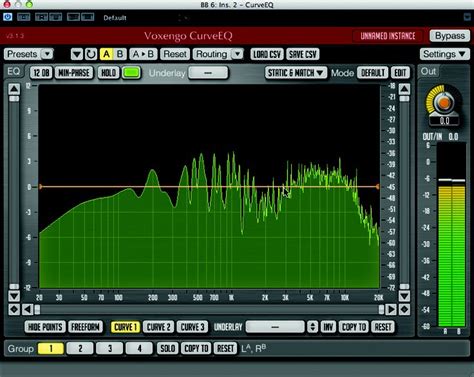This screenshot has height=377, width=474.
Task: Open the Presets dropdown arrow
Action: pos(47,54)
